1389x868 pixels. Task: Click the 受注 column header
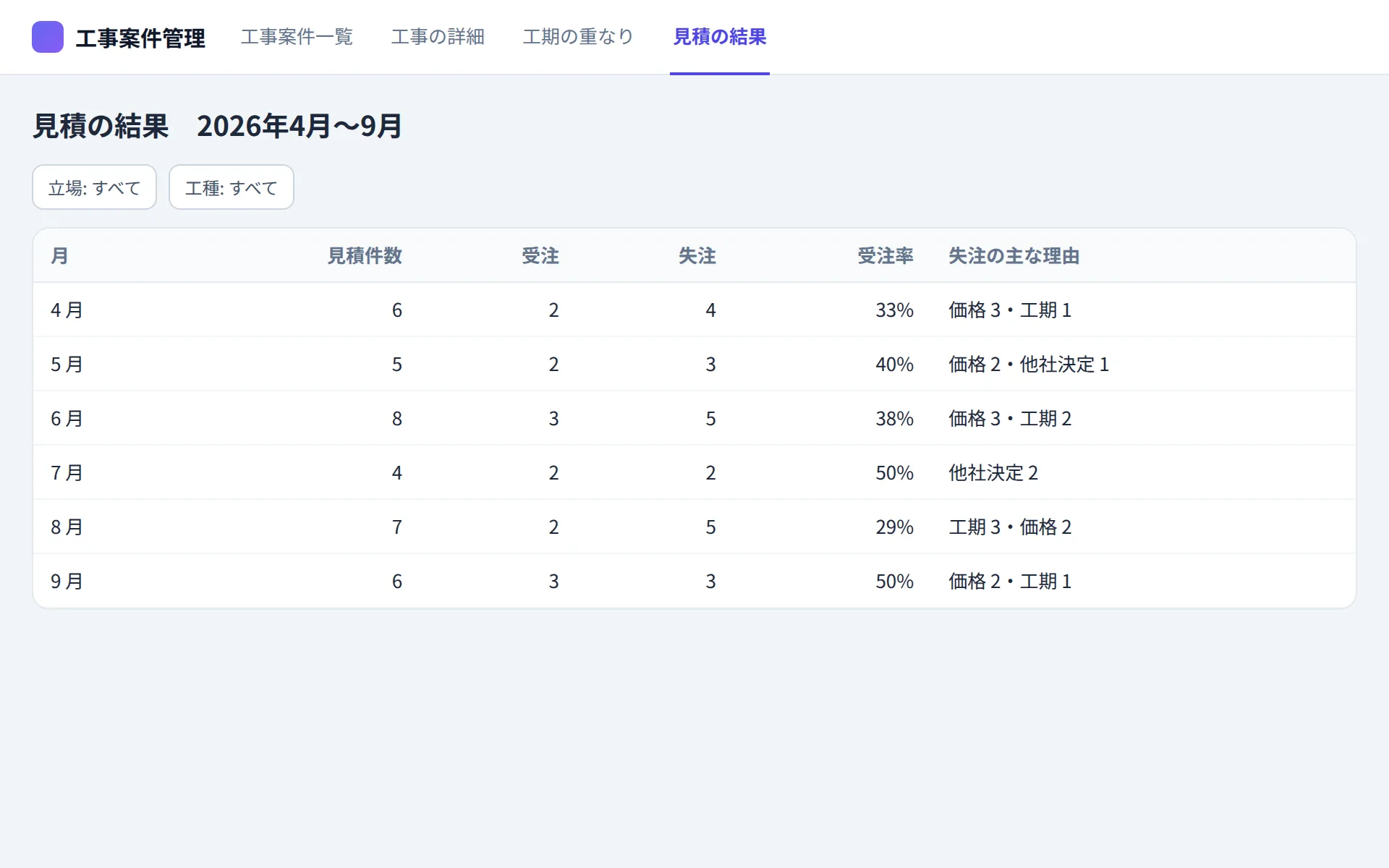[x=540, y=256]
